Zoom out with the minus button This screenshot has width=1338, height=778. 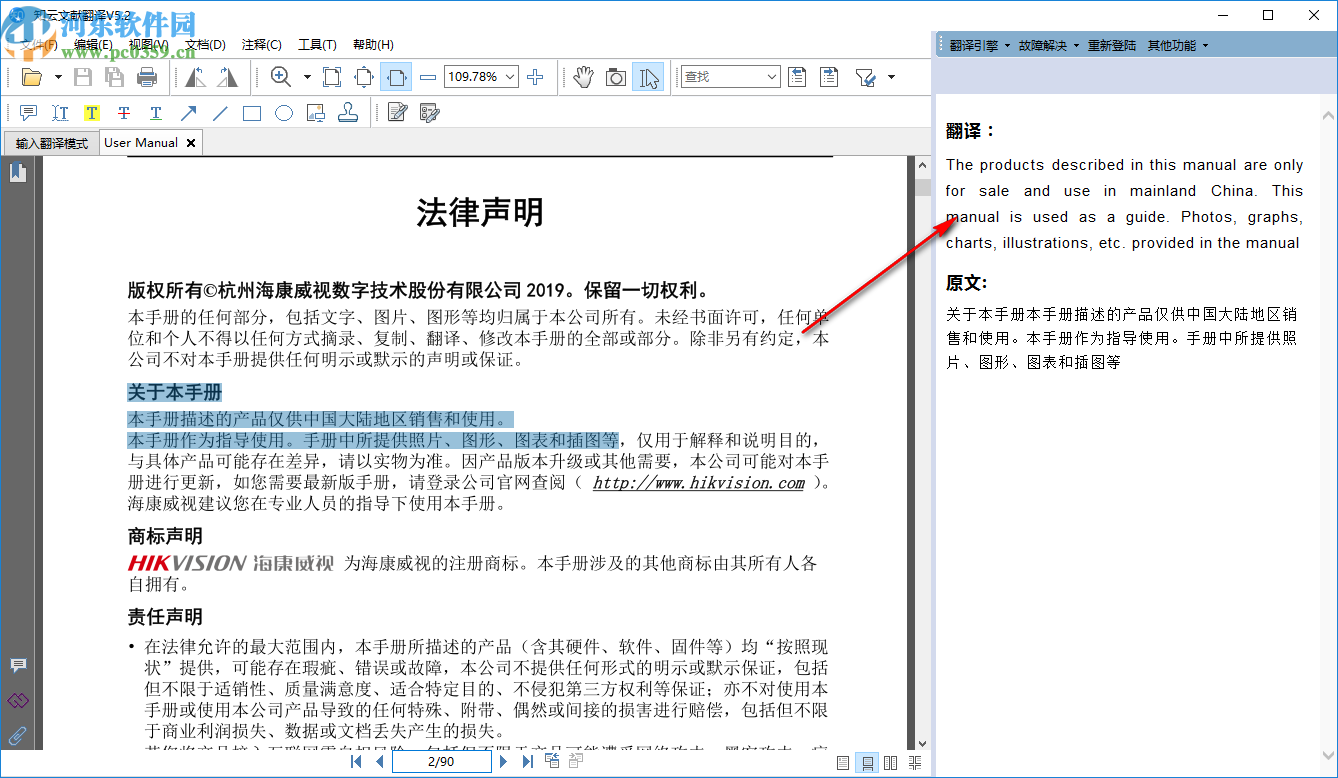point(428,77)
